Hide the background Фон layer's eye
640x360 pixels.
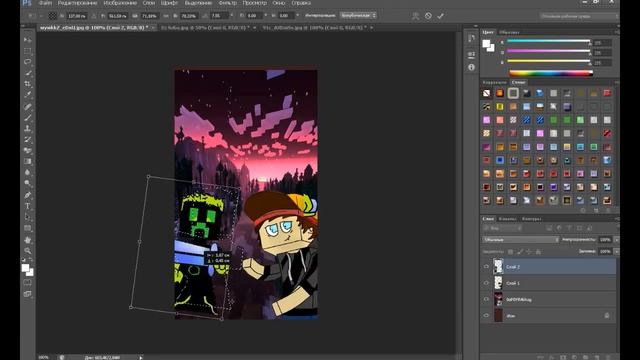click(486, 316)
